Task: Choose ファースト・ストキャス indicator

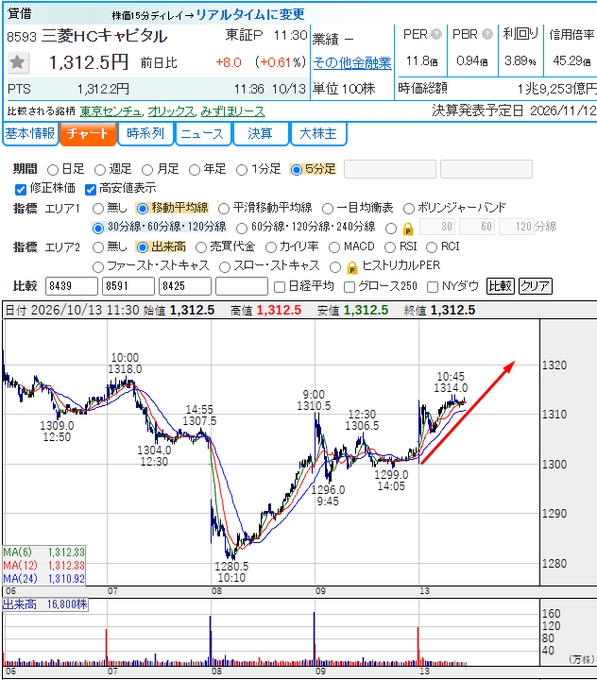Action: [98, 267]
